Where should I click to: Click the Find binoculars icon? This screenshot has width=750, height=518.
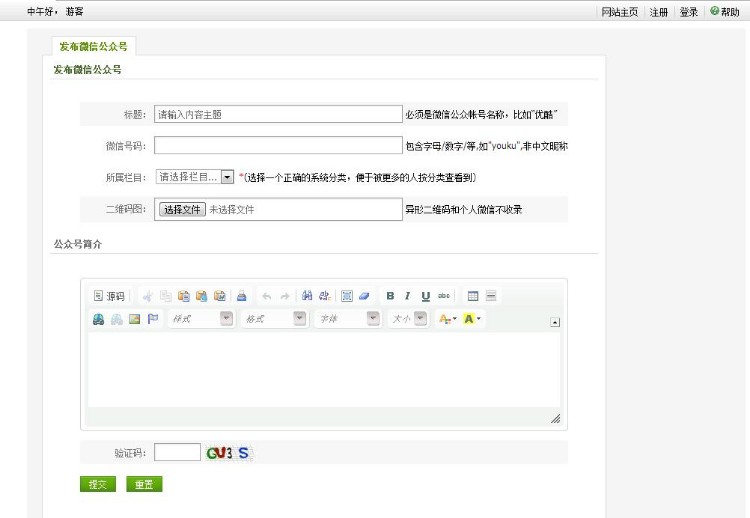(x=307, y=296)
